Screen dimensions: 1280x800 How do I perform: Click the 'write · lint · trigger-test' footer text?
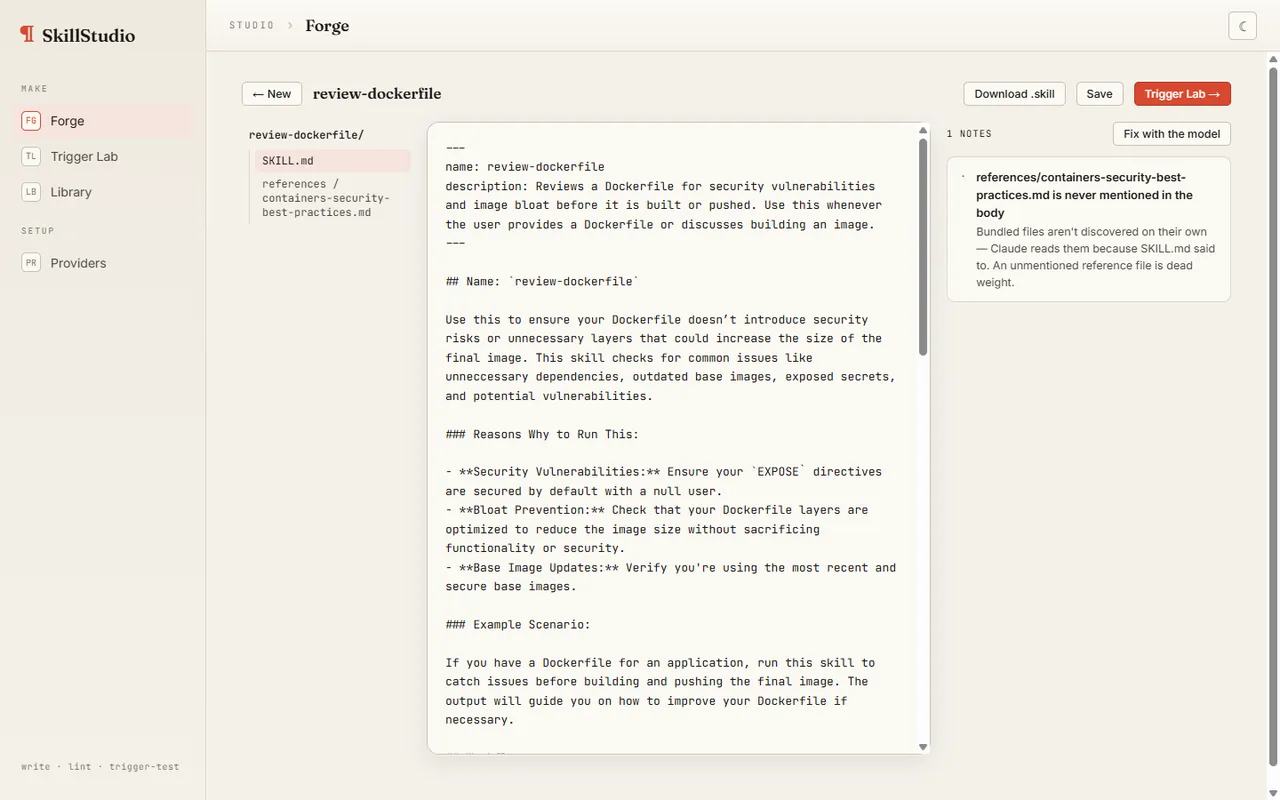[100, 767]
